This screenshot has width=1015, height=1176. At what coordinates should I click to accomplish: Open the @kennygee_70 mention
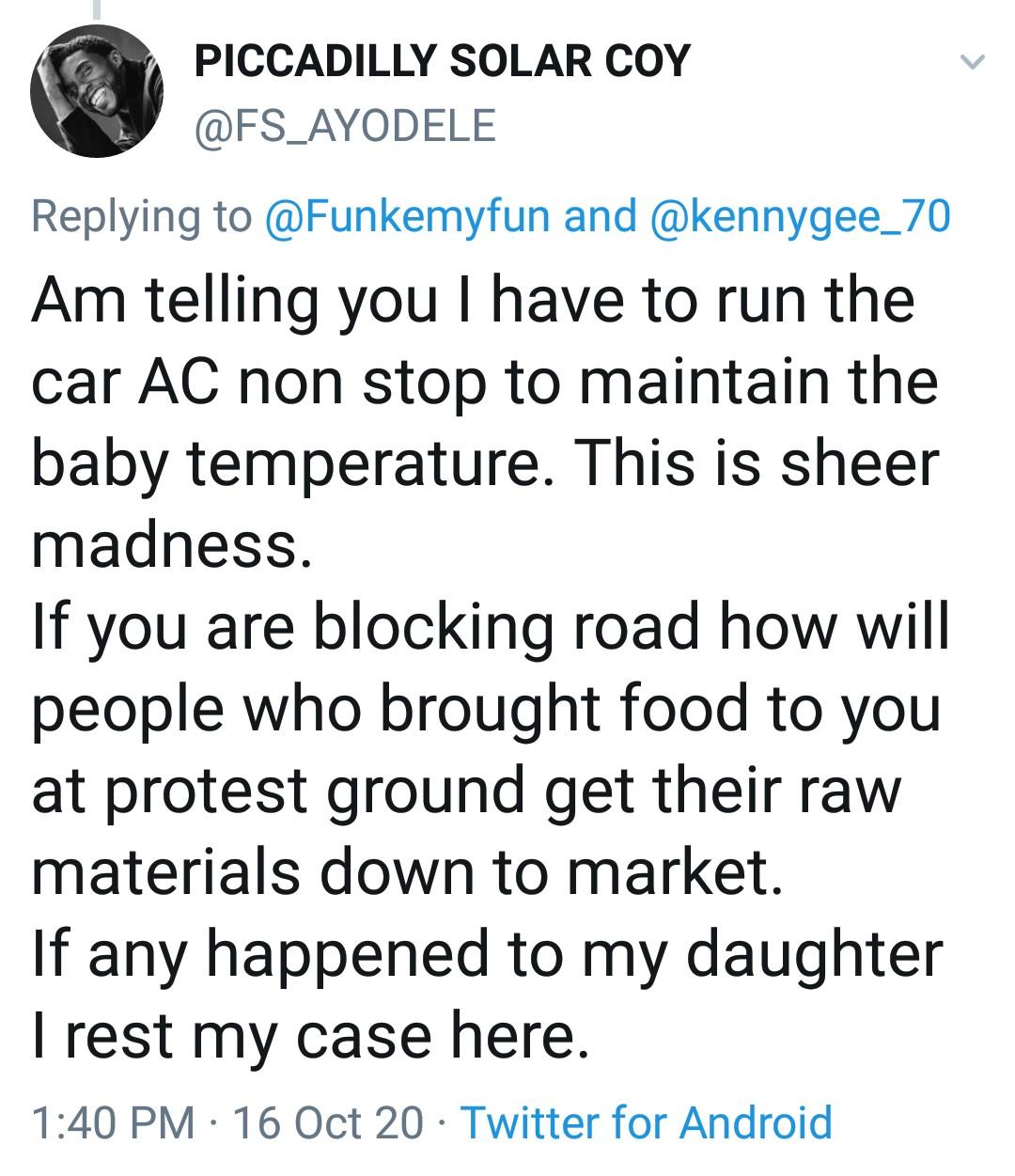click(x=800, y=215)
